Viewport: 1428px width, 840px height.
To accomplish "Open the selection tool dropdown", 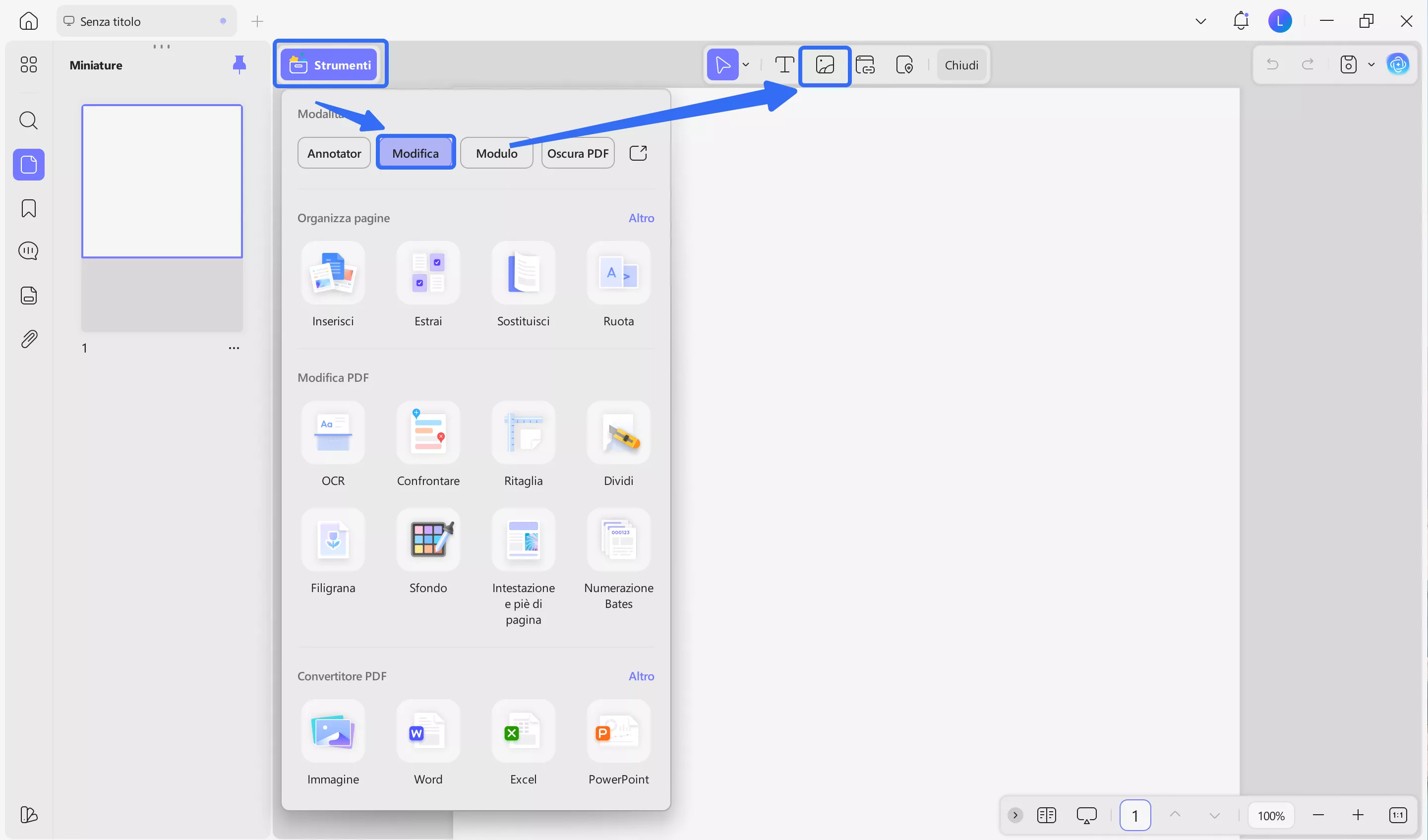I will click(746, 64).
